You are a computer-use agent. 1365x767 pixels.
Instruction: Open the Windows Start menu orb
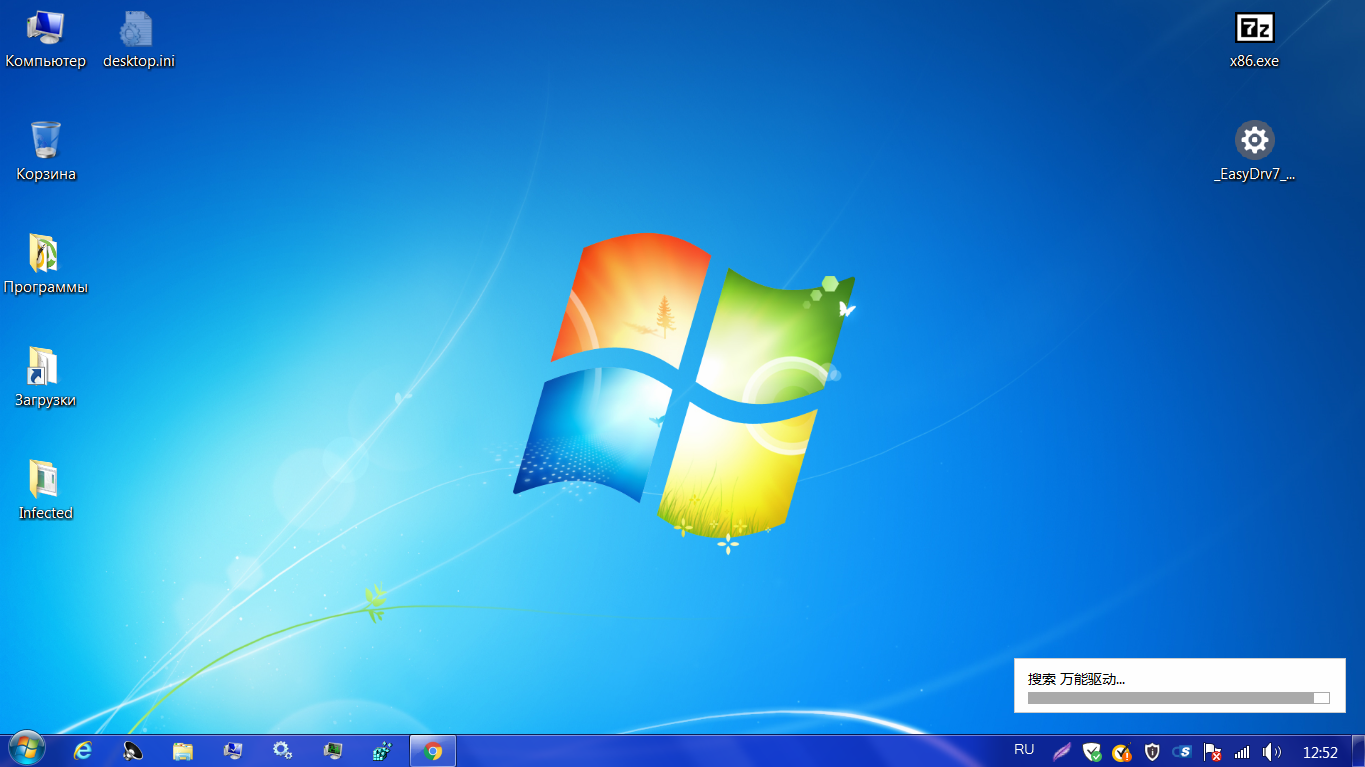pyautogui.click(x=27, y=750)
